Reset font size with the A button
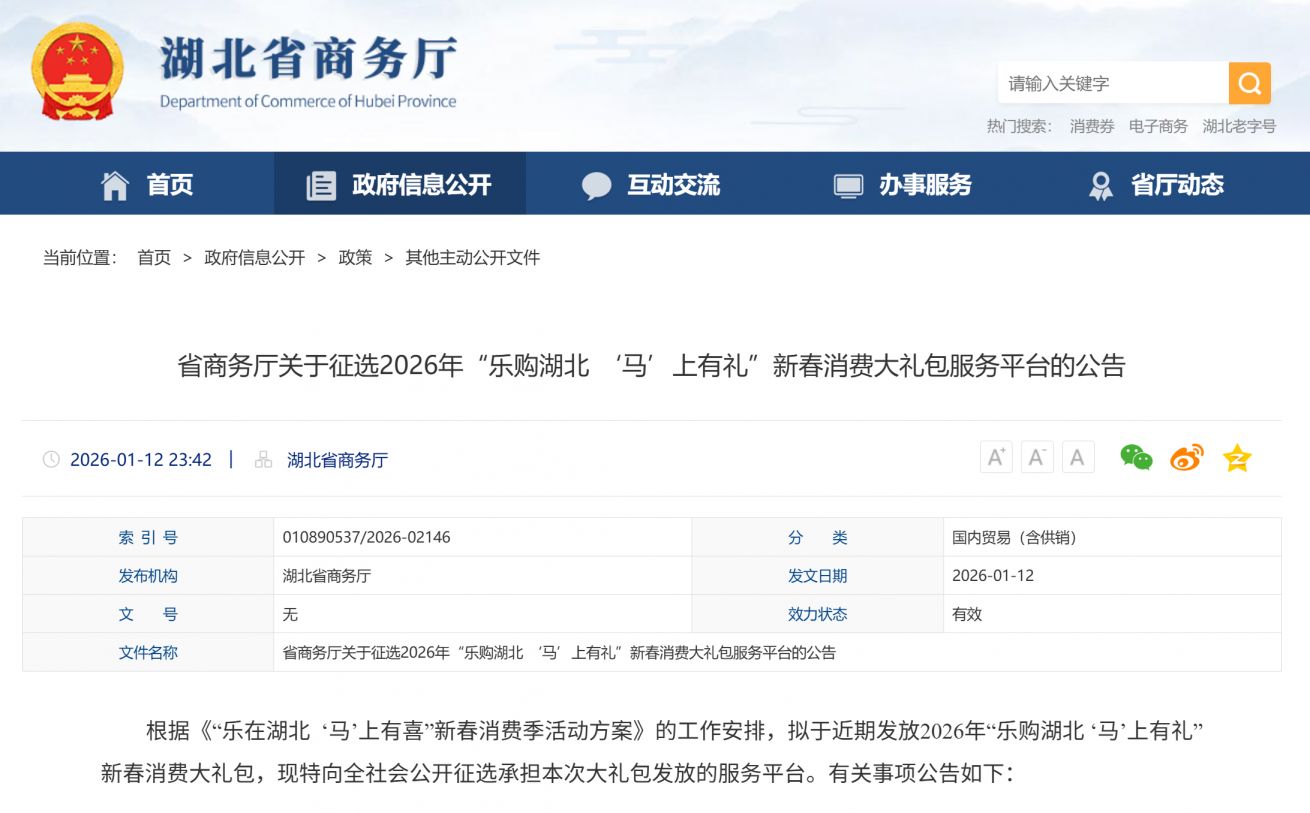 pyautogui.click(x=1076, y=457)
